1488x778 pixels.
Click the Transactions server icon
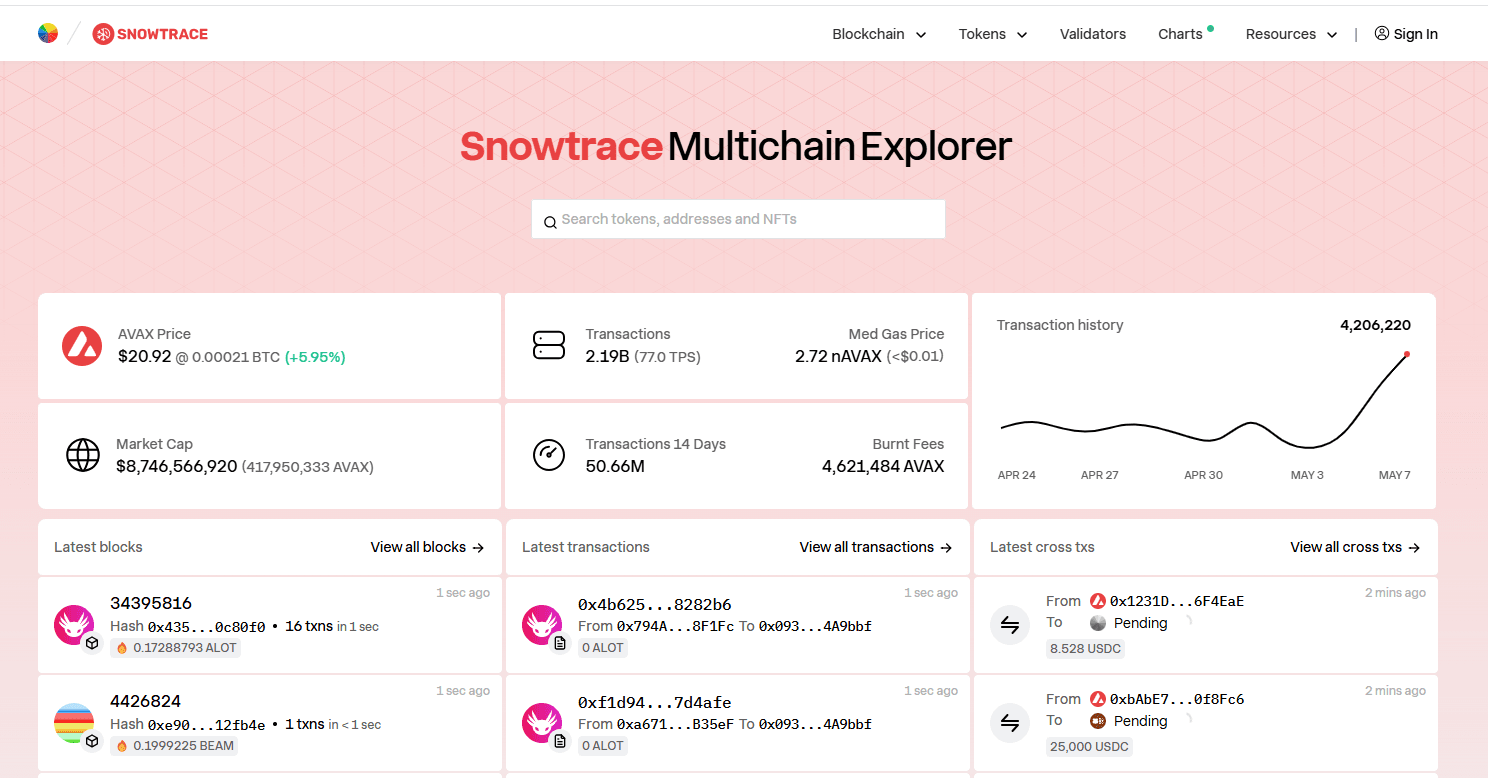point(549,346)
